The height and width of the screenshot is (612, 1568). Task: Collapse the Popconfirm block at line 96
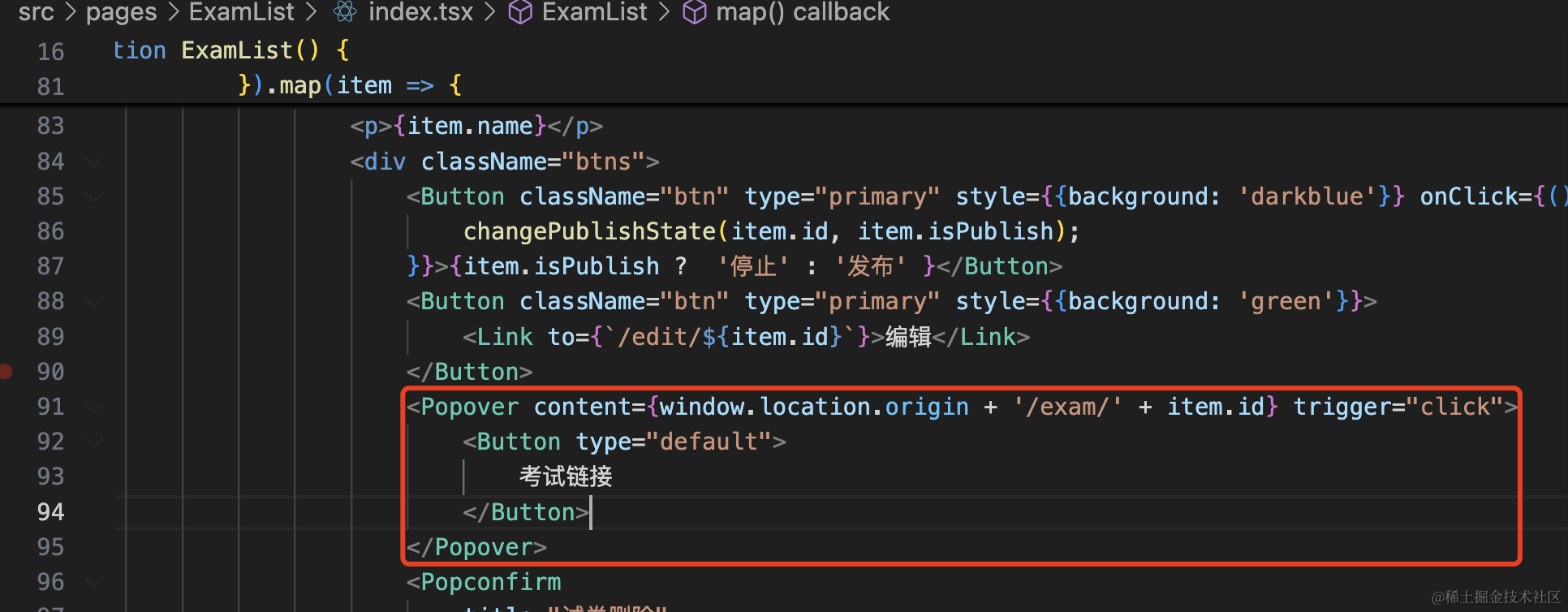(94, 582)
